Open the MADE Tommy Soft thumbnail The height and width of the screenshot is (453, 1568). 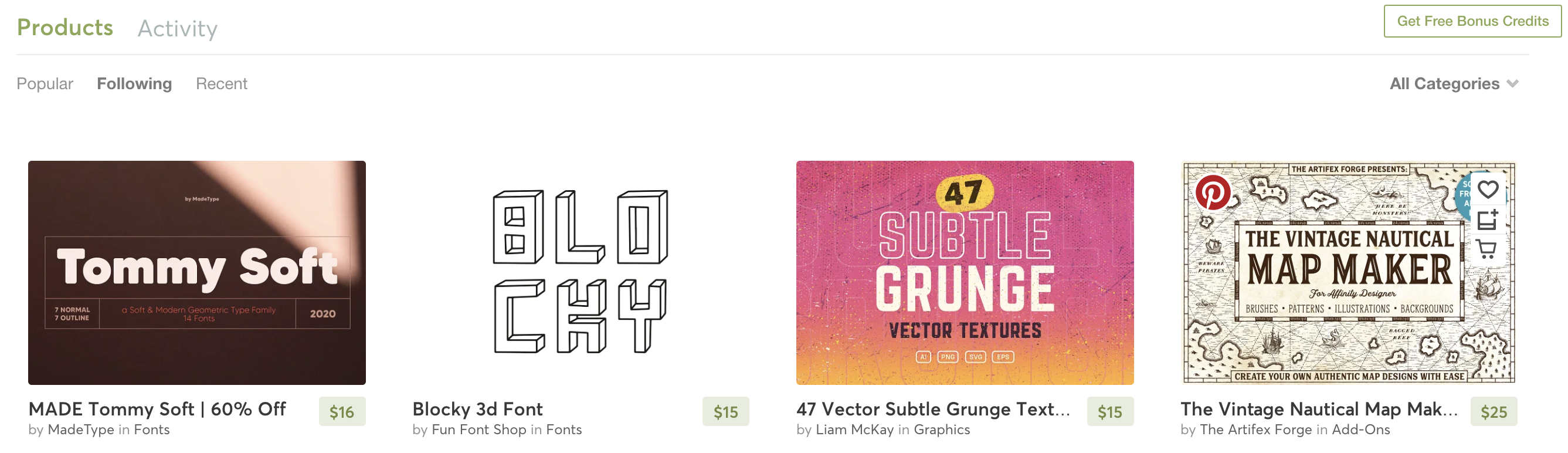[x=196, y=273]
